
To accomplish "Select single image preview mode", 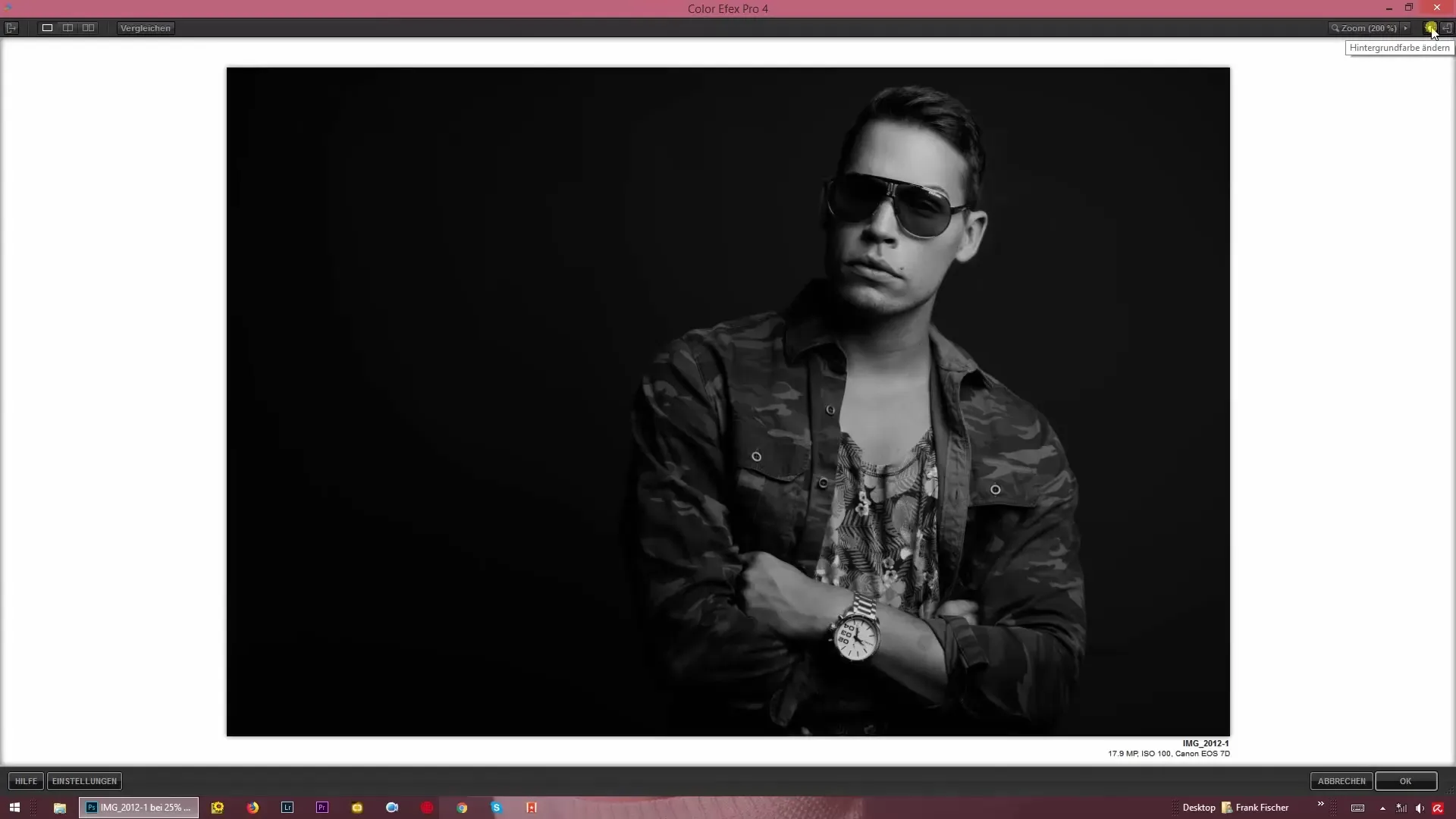I will pos(47,28).
